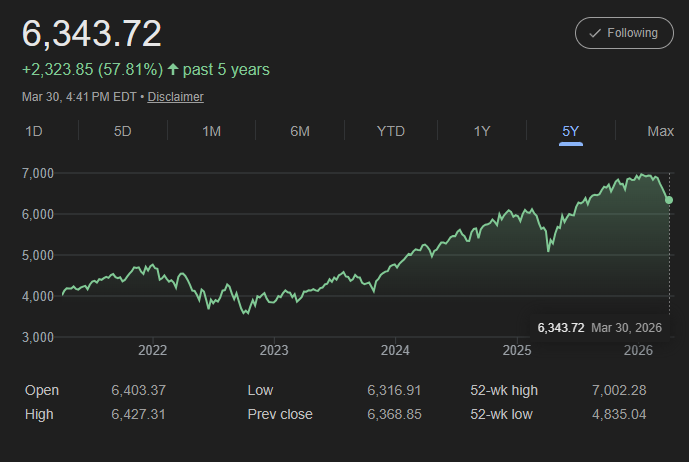Click the 6,343.72 Mar 30, 2026 tooltip
This screenshot has height=462, width=689.
pyautogui.click(x=599, y=327)
